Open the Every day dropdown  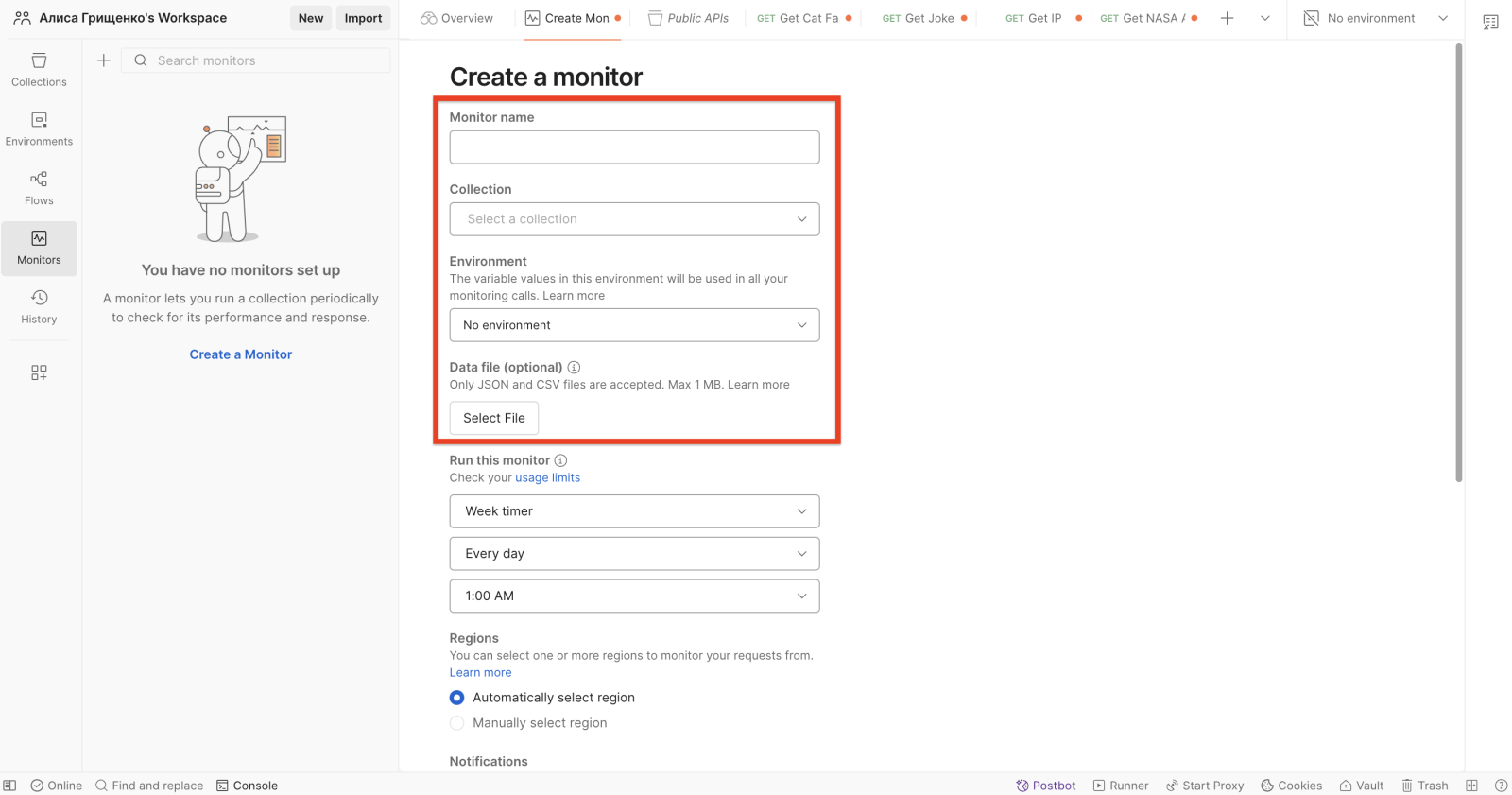[x=634, y=554]
